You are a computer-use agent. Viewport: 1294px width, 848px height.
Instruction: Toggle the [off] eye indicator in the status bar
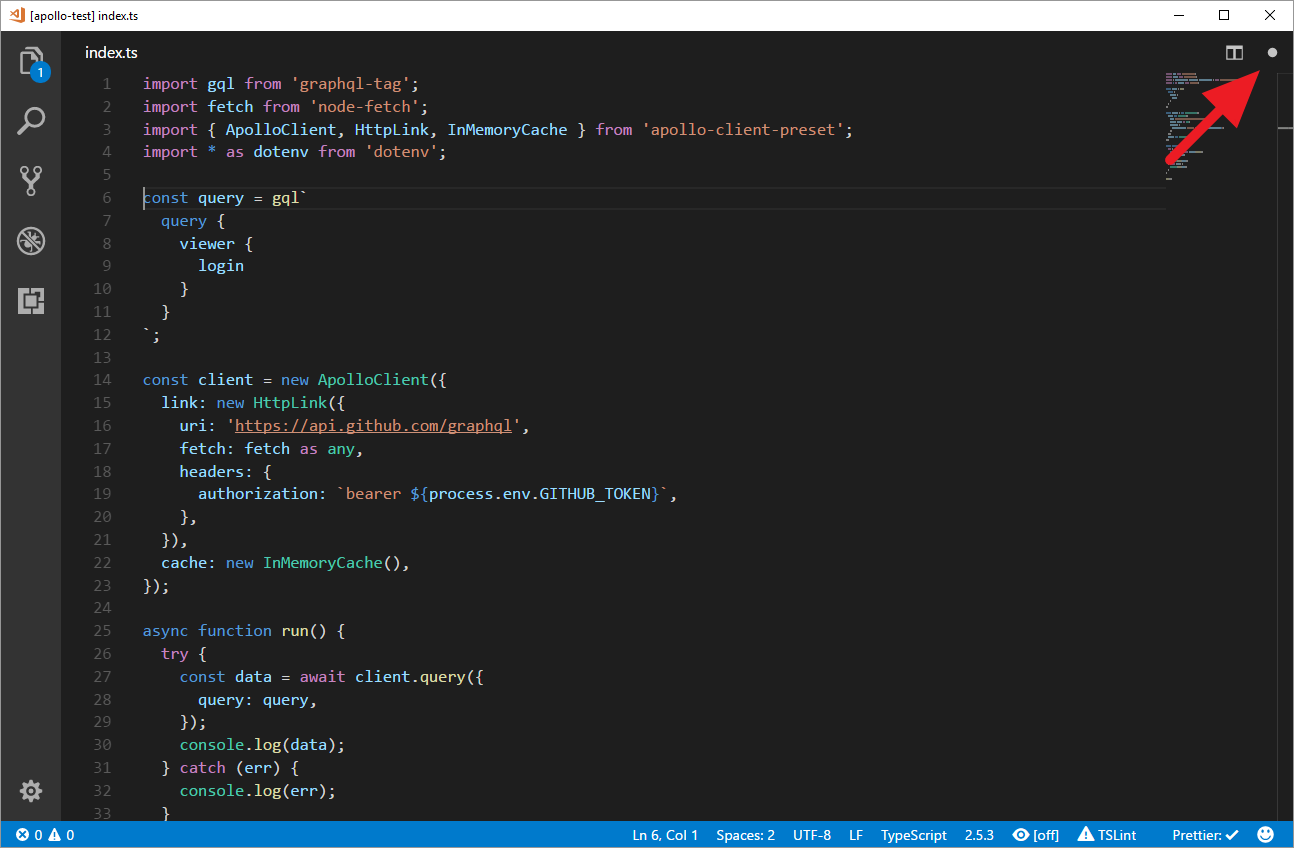(x=1035, y=834)
